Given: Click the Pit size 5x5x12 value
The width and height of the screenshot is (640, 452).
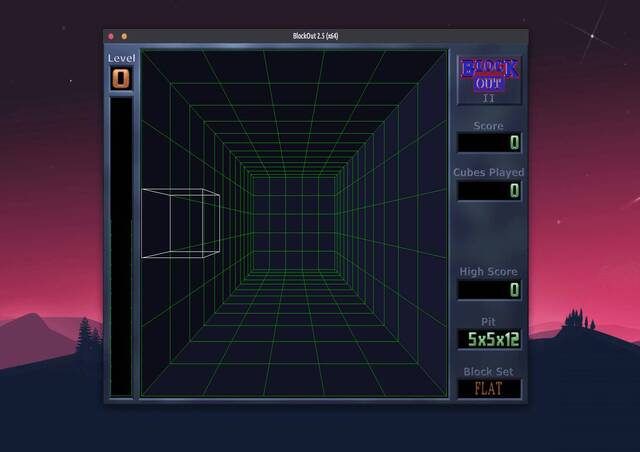Looking at the screenshot, I should pyautogui.click(x=489, y=339).
